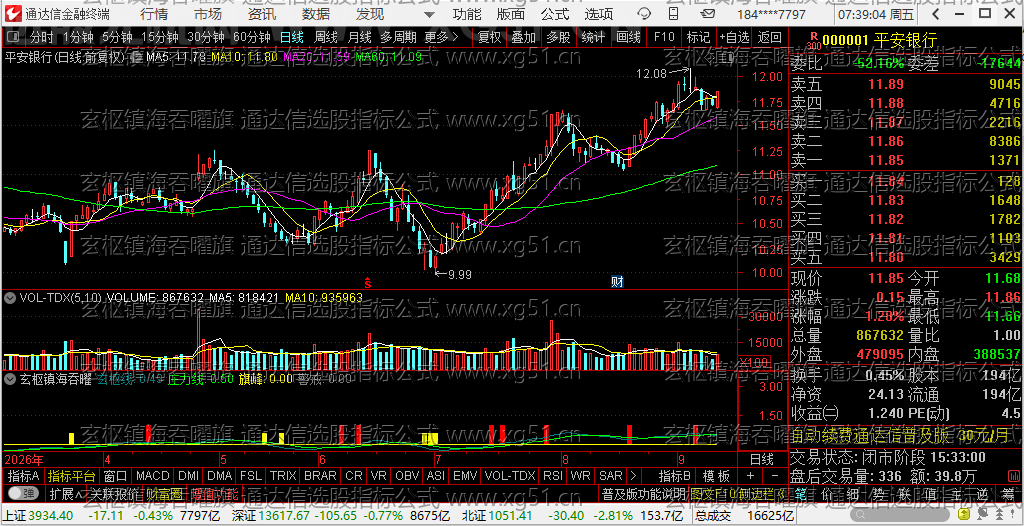The width and height of the screenshot is (1024, 526).
Task: Open the 资讯 menu
Action: click(262, 14)
